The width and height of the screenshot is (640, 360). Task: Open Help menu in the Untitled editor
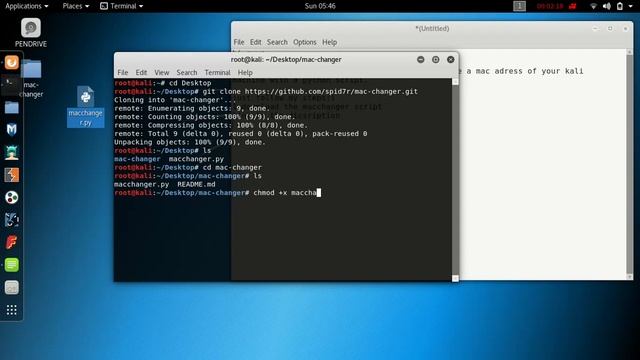(329, 42)
